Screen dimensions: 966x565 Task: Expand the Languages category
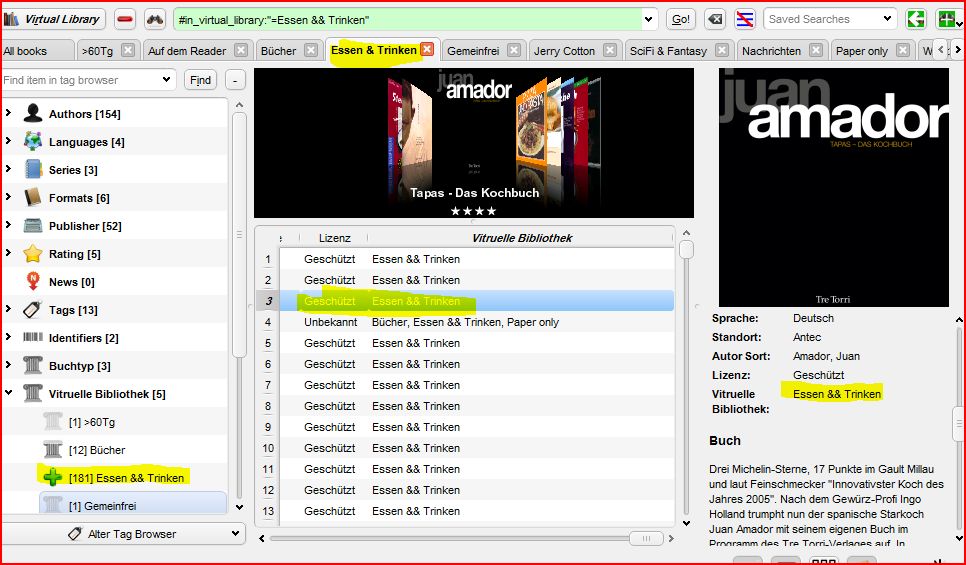coord(9,141)
